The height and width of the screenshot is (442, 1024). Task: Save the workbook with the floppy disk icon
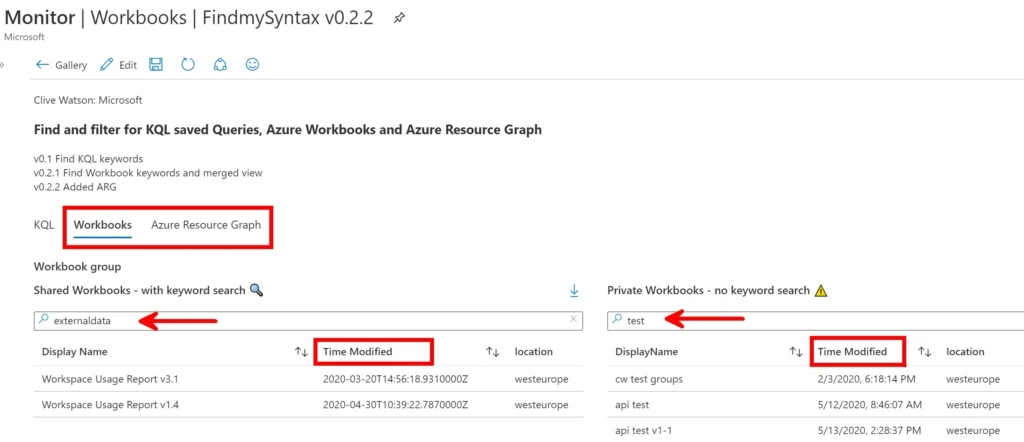coord(156,65)
